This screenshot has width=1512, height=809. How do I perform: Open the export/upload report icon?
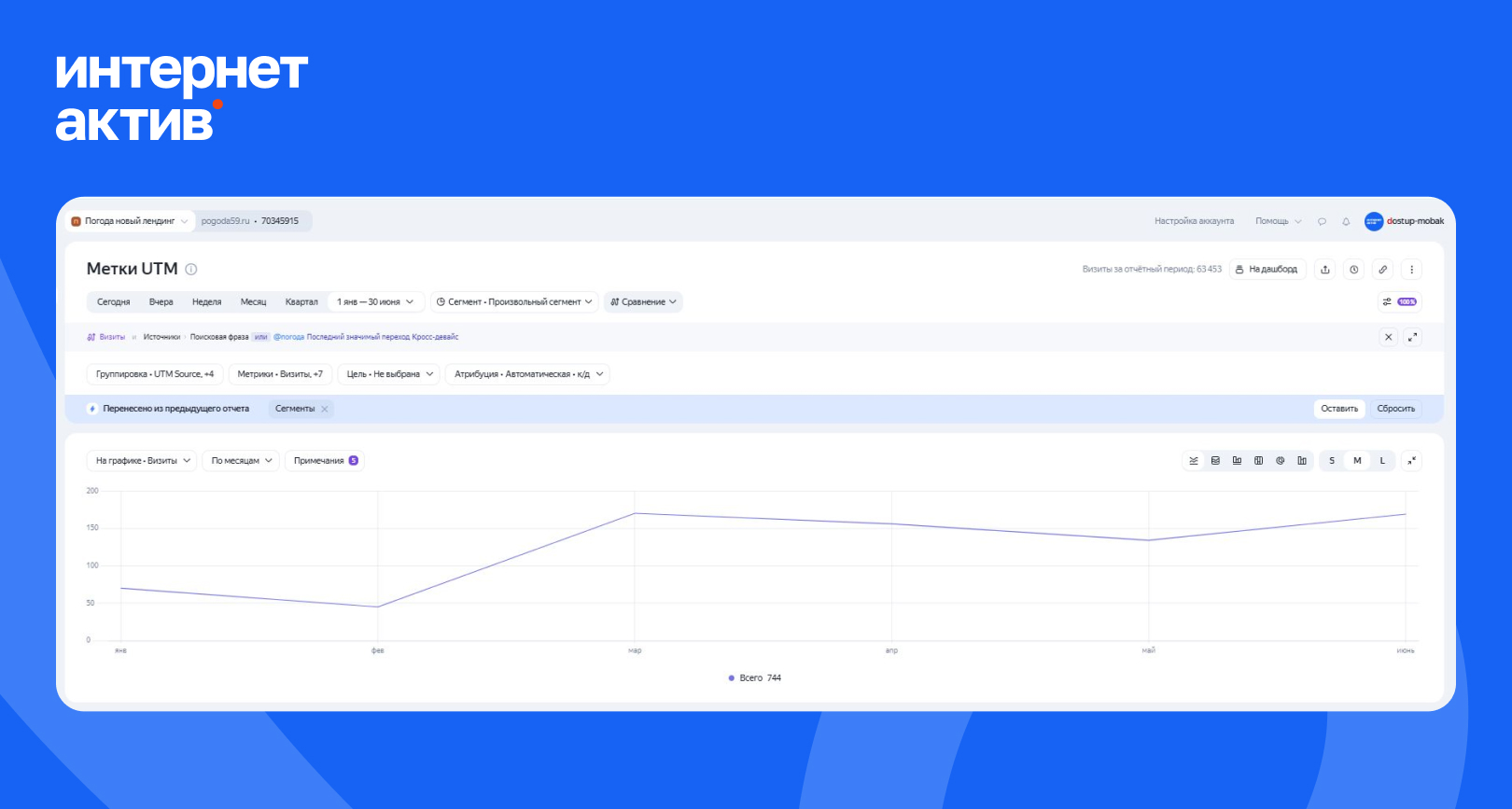tap(1324, 270)
